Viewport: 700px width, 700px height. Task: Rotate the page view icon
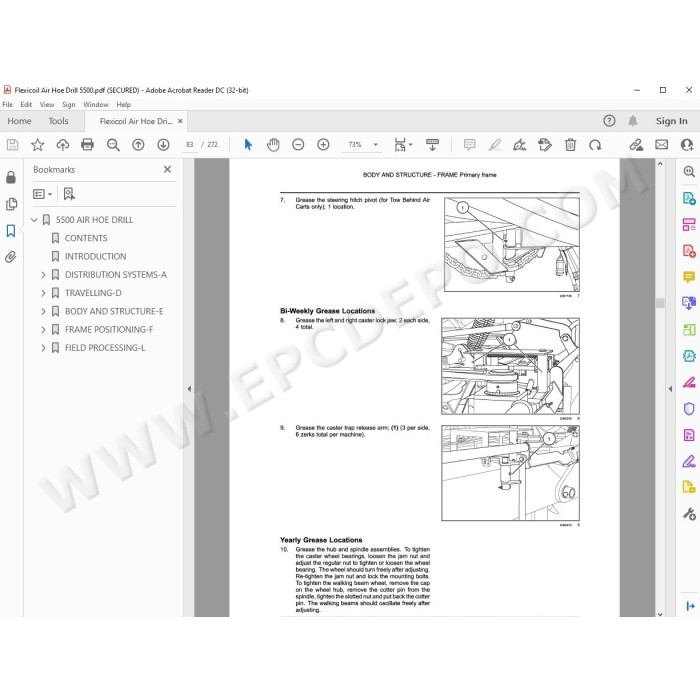595,145
